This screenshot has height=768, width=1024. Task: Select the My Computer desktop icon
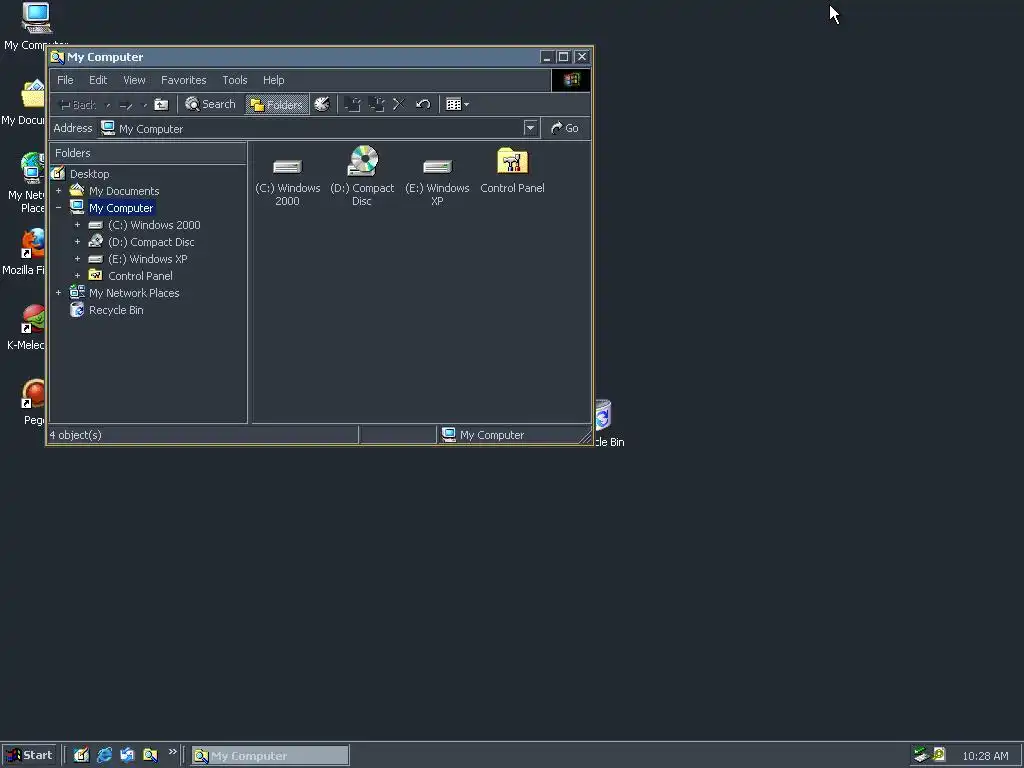[x=35, y=26]
